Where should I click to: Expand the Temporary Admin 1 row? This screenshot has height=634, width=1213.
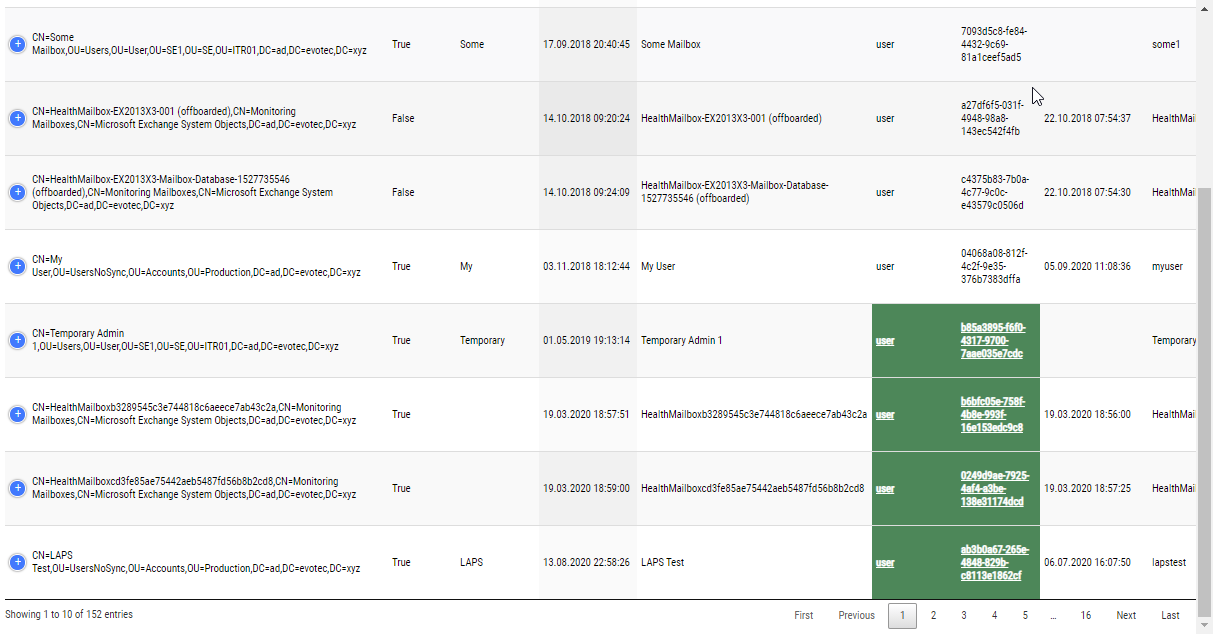(16, 339)
